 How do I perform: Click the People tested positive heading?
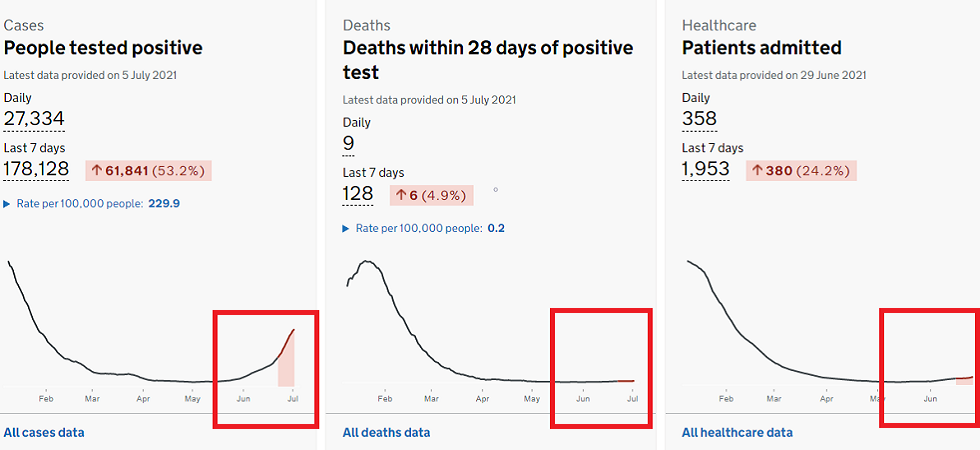pos(103,47)
